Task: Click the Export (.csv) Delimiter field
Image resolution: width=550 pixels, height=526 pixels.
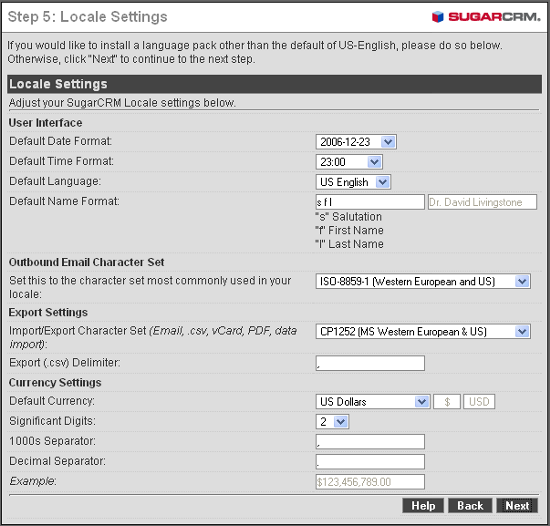Action: coord(370,363)
